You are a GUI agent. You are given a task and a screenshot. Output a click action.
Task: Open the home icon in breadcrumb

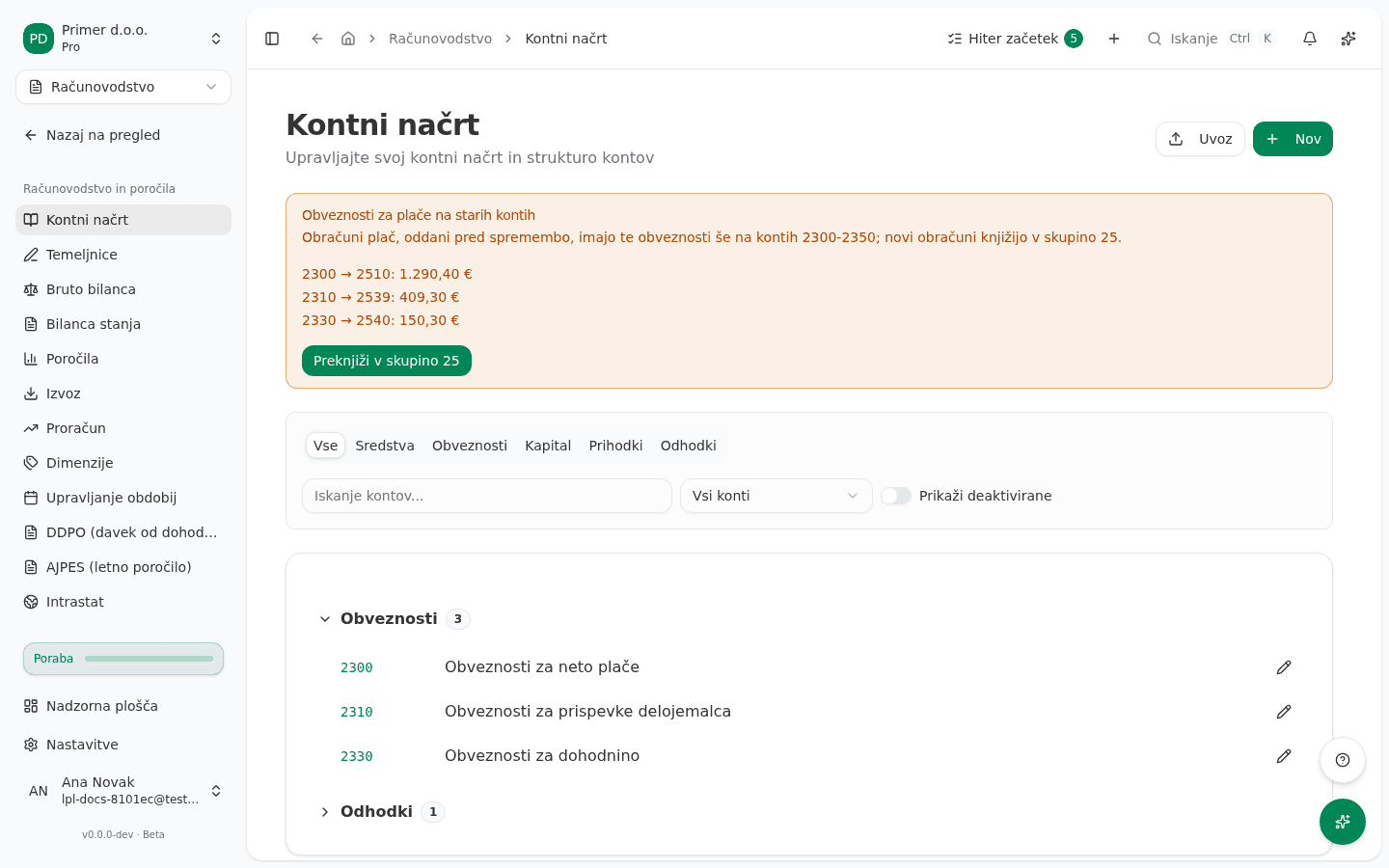pyautogui.click(x=348, y=39)
